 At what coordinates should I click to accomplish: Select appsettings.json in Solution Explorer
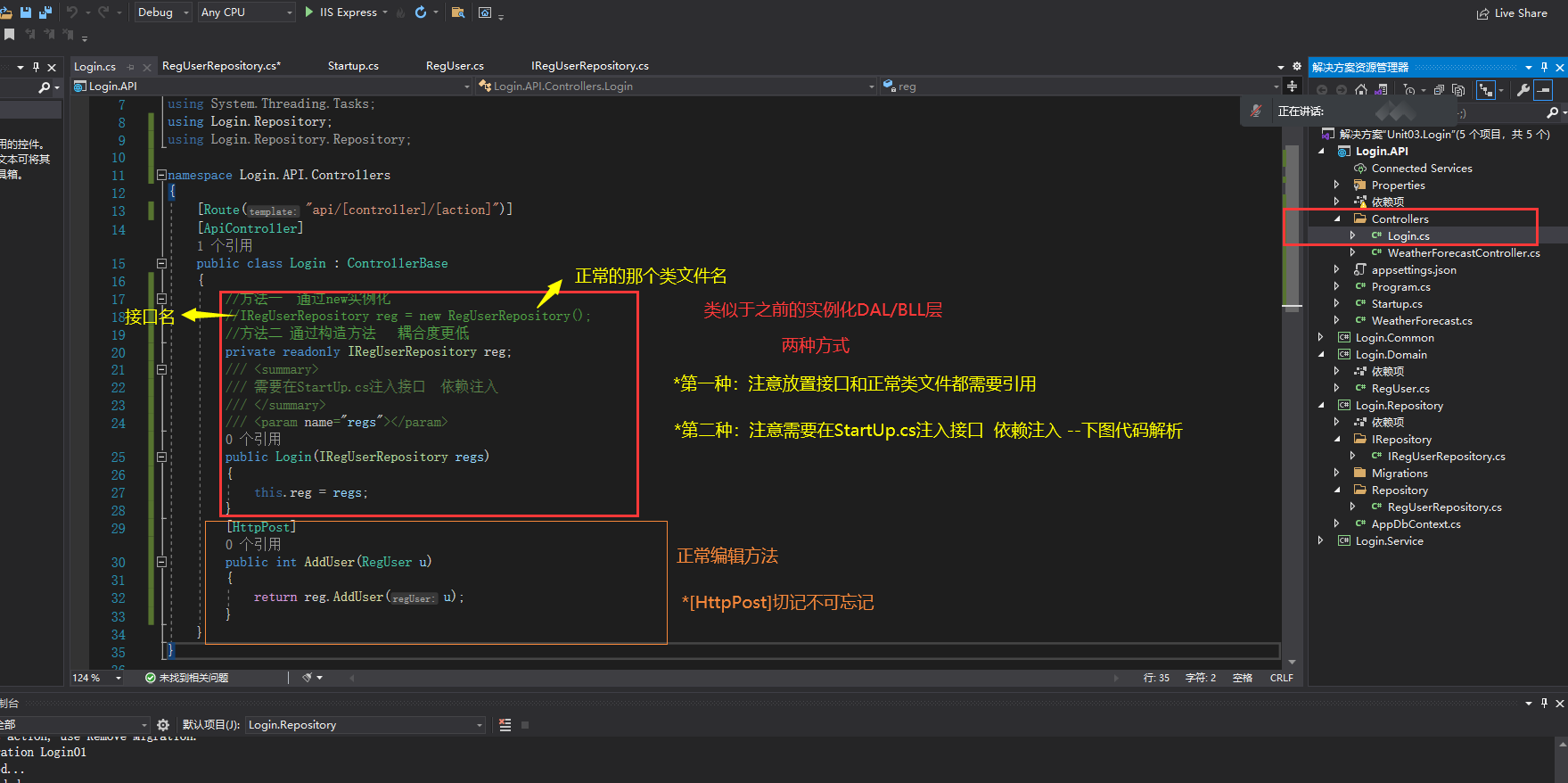coord(1413,270)
